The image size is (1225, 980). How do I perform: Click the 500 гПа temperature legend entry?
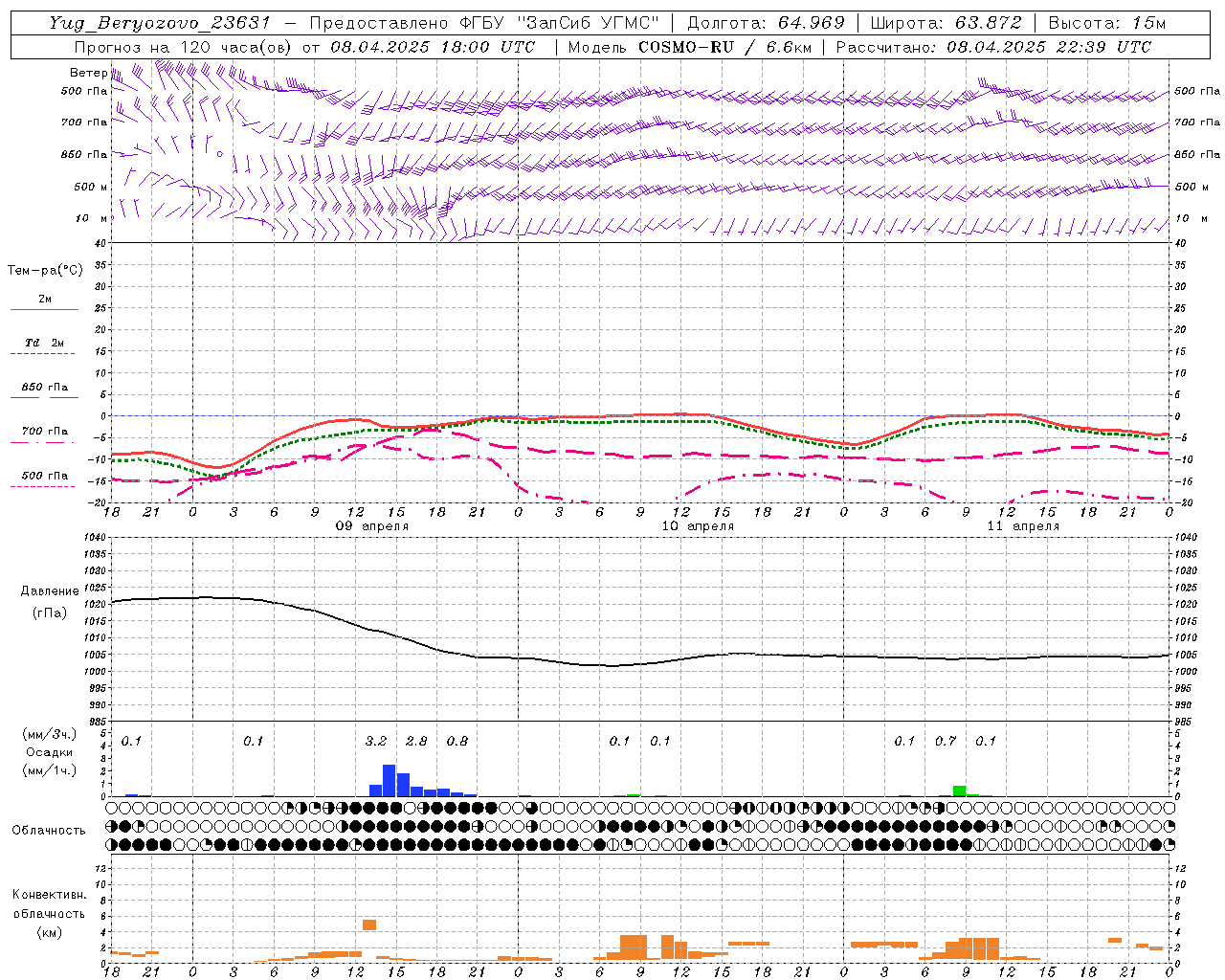tap(44, 476)
